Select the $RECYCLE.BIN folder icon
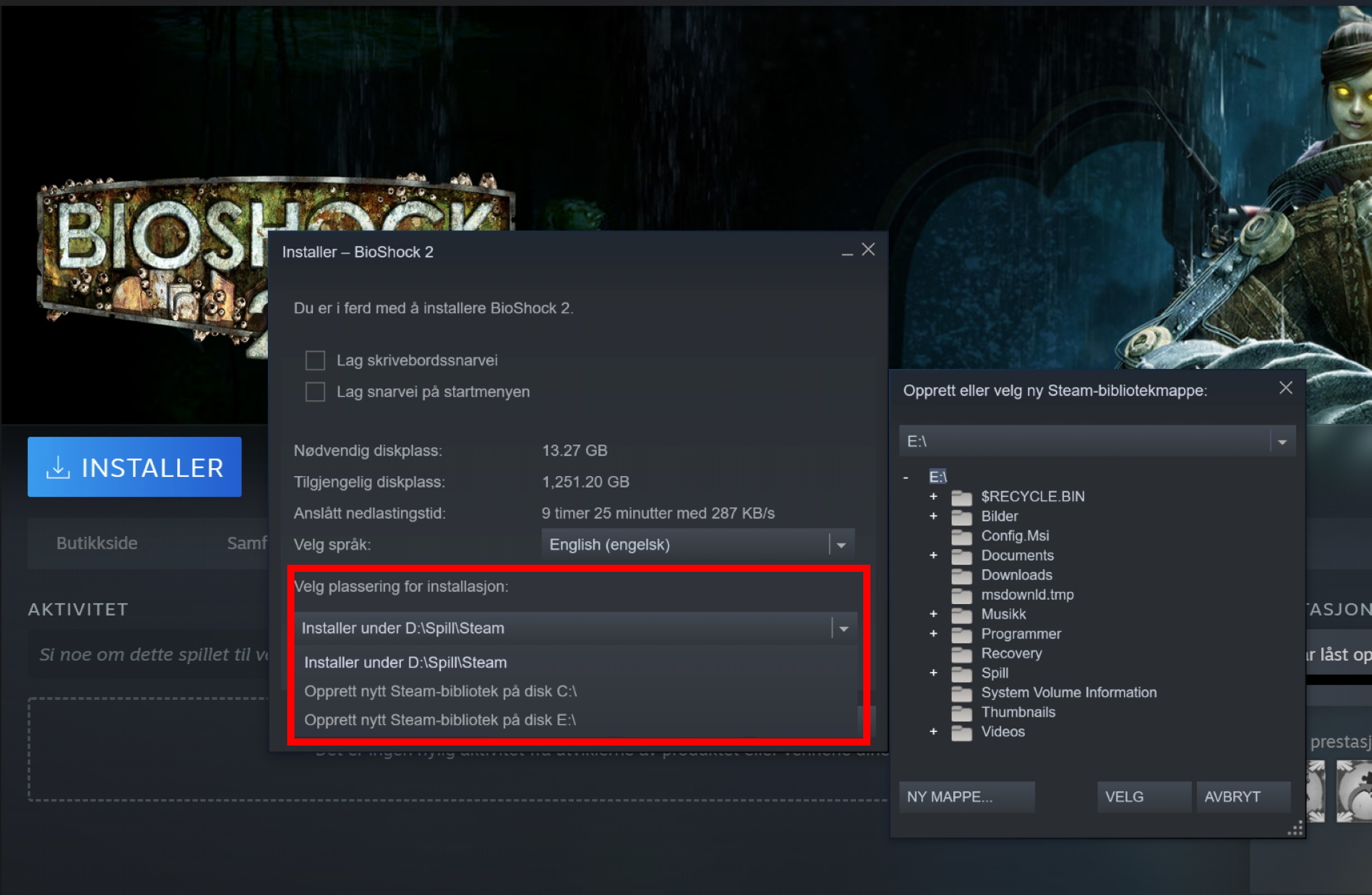This screenshot has height=895, width=1372. [x=962, y=497]
